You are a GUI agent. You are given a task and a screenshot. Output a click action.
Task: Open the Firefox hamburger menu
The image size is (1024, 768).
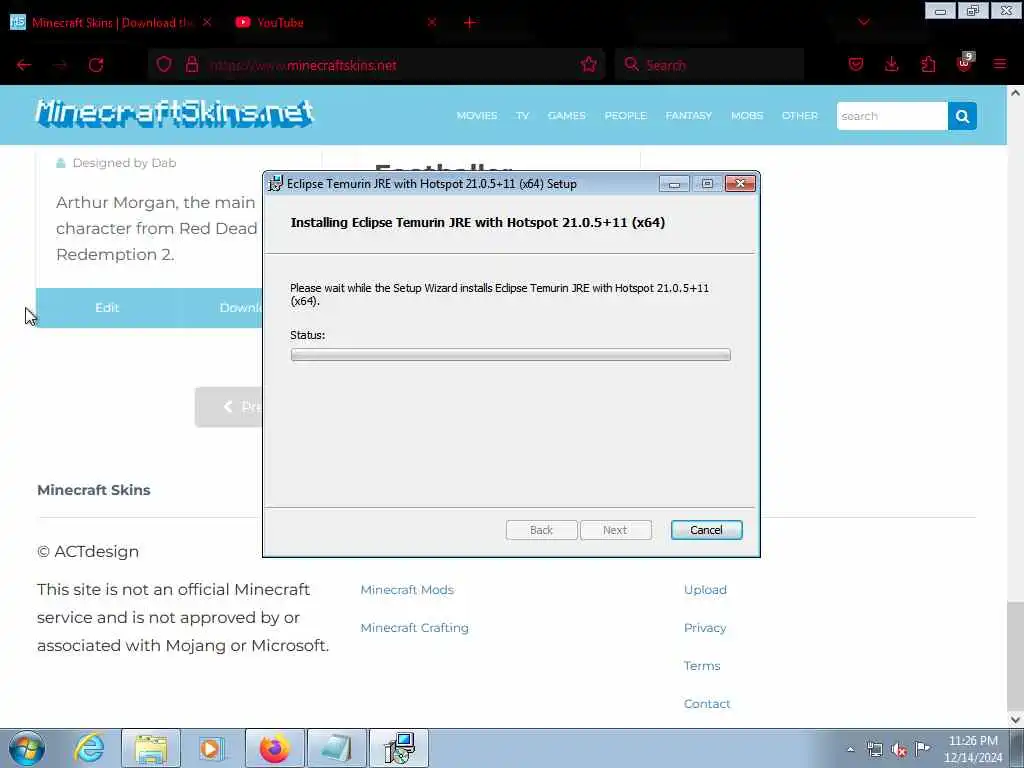point(1000,65)
